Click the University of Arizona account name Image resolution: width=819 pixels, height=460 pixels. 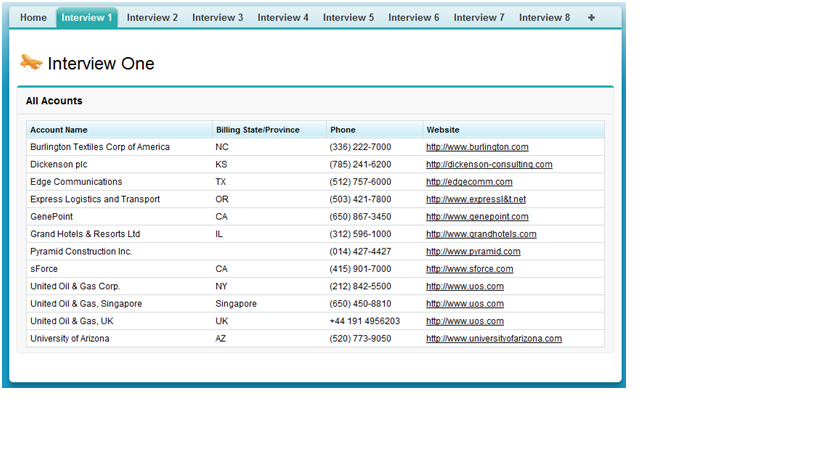69,338
